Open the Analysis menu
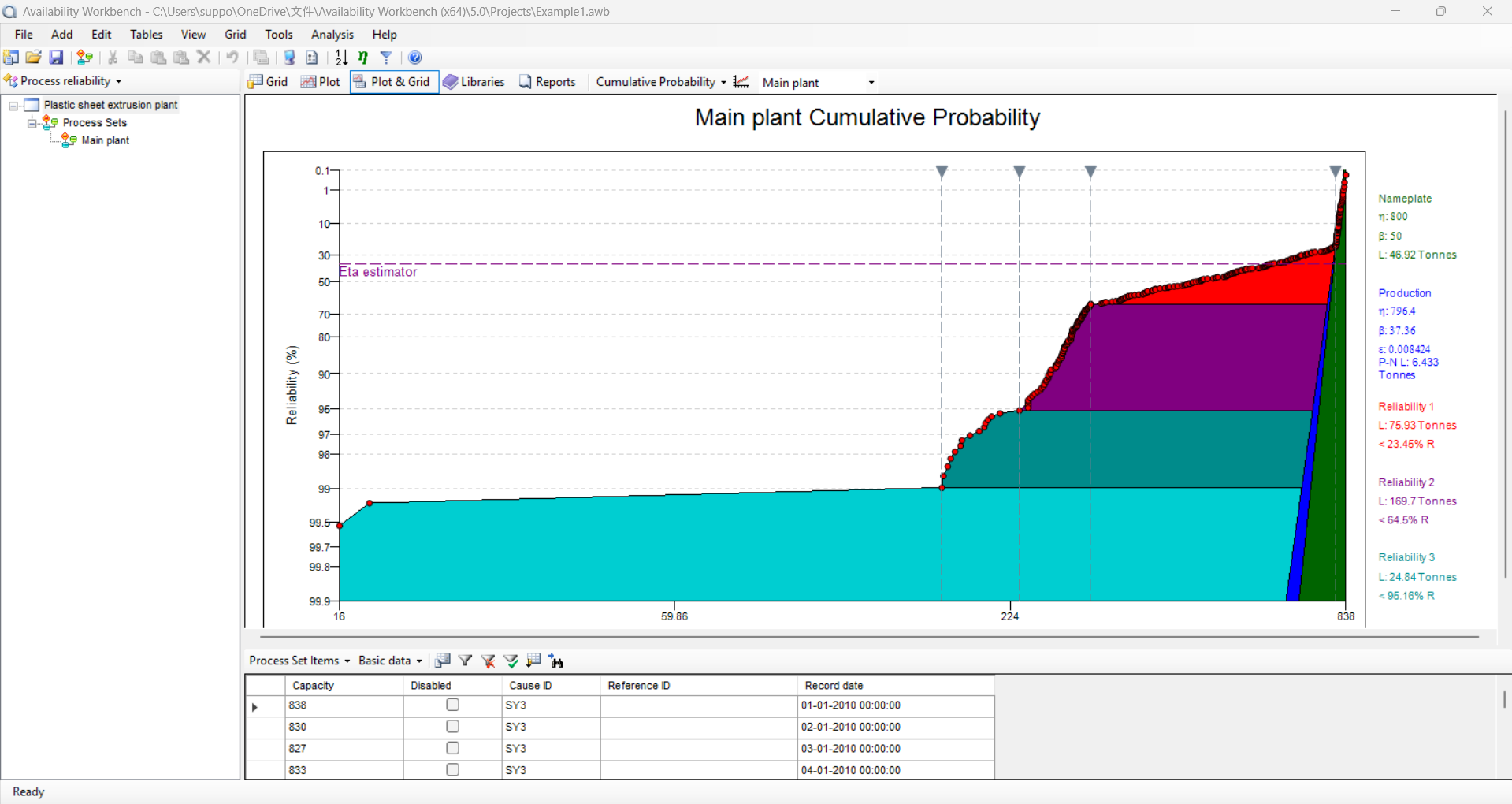Screen dimensions: 1512x804 pos(332,35)
